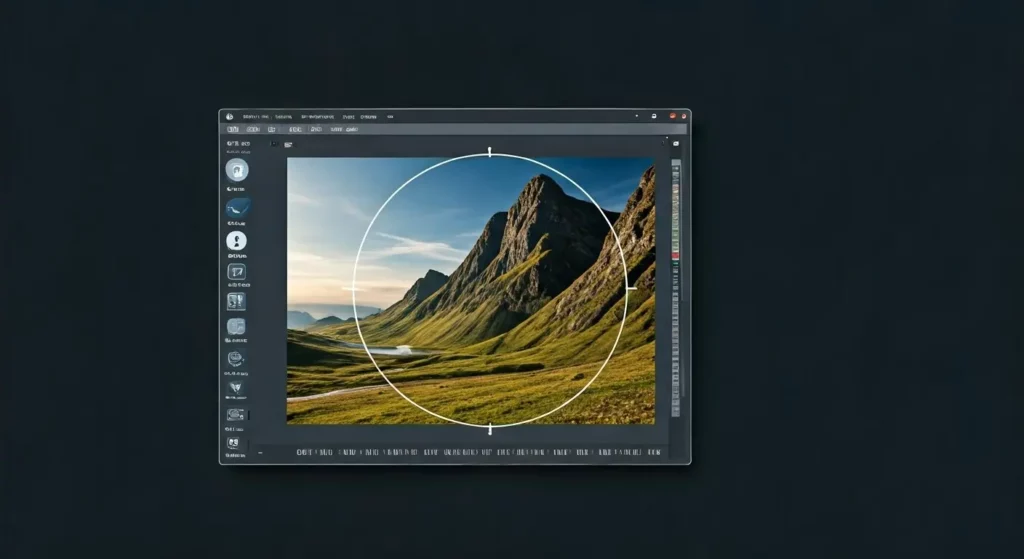This screenshot has height=559, width=1024.
Task: Click the right handle of the circular selection
Action: [630, 288]
